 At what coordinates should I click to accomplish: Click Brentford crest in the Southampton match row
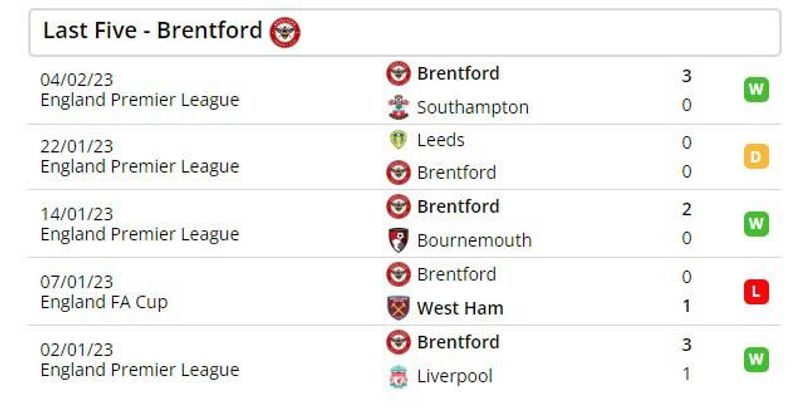pos(398,73)
